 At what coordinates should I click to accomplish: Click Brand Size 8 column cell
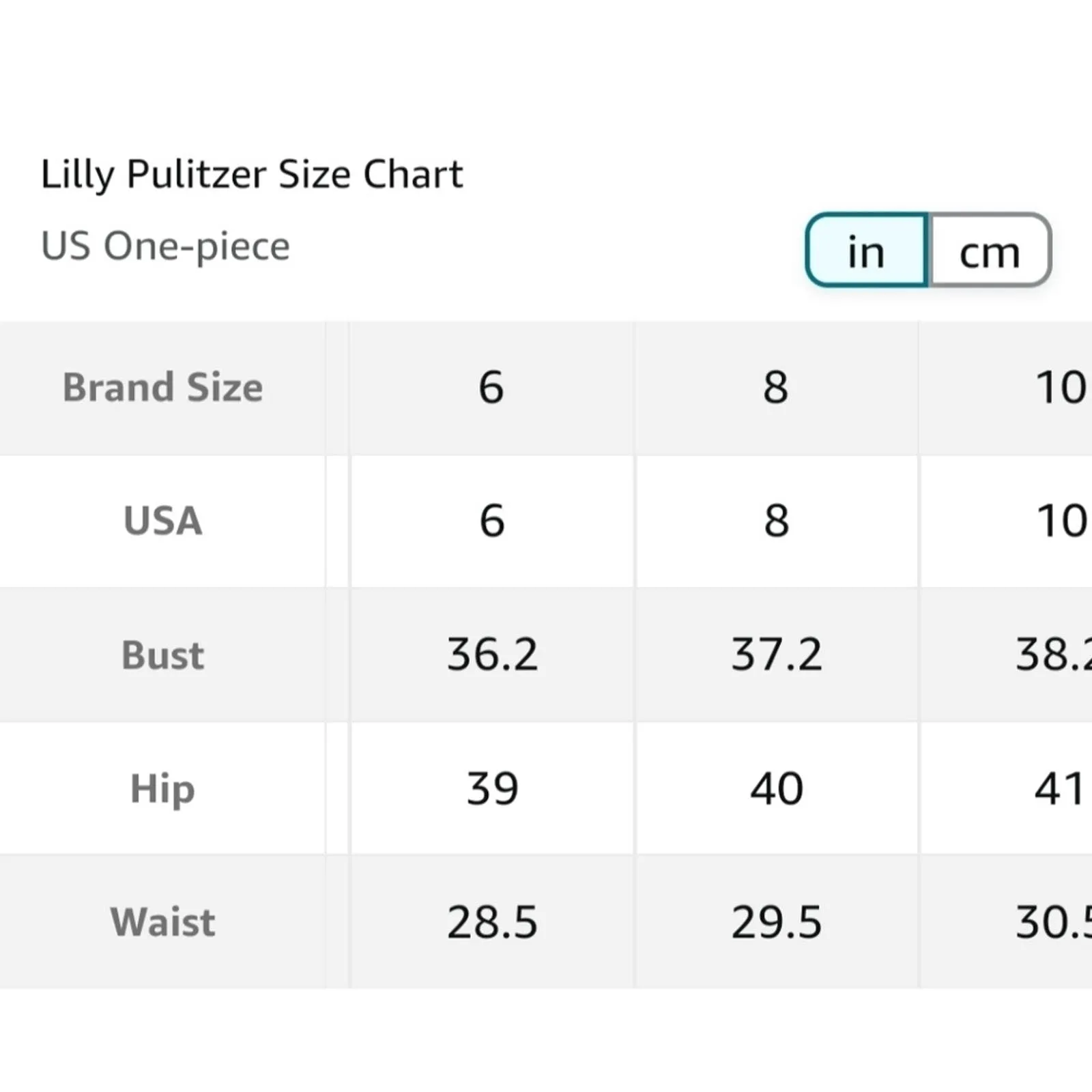(x=776, y=388)
